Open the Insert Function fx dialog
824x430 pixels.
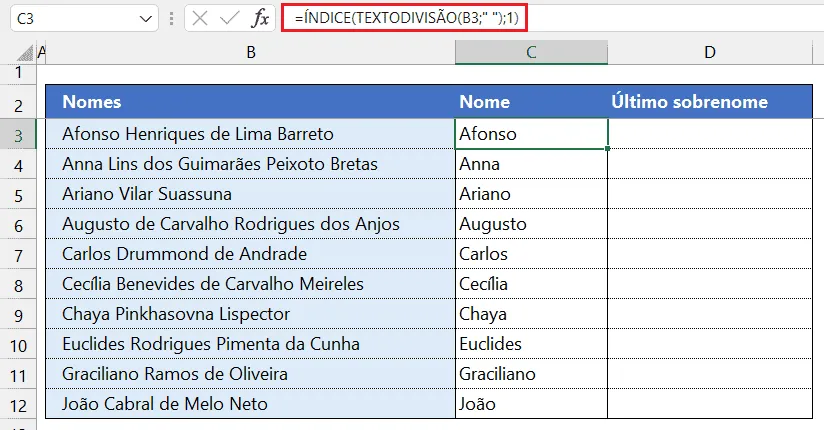point(260,19)
